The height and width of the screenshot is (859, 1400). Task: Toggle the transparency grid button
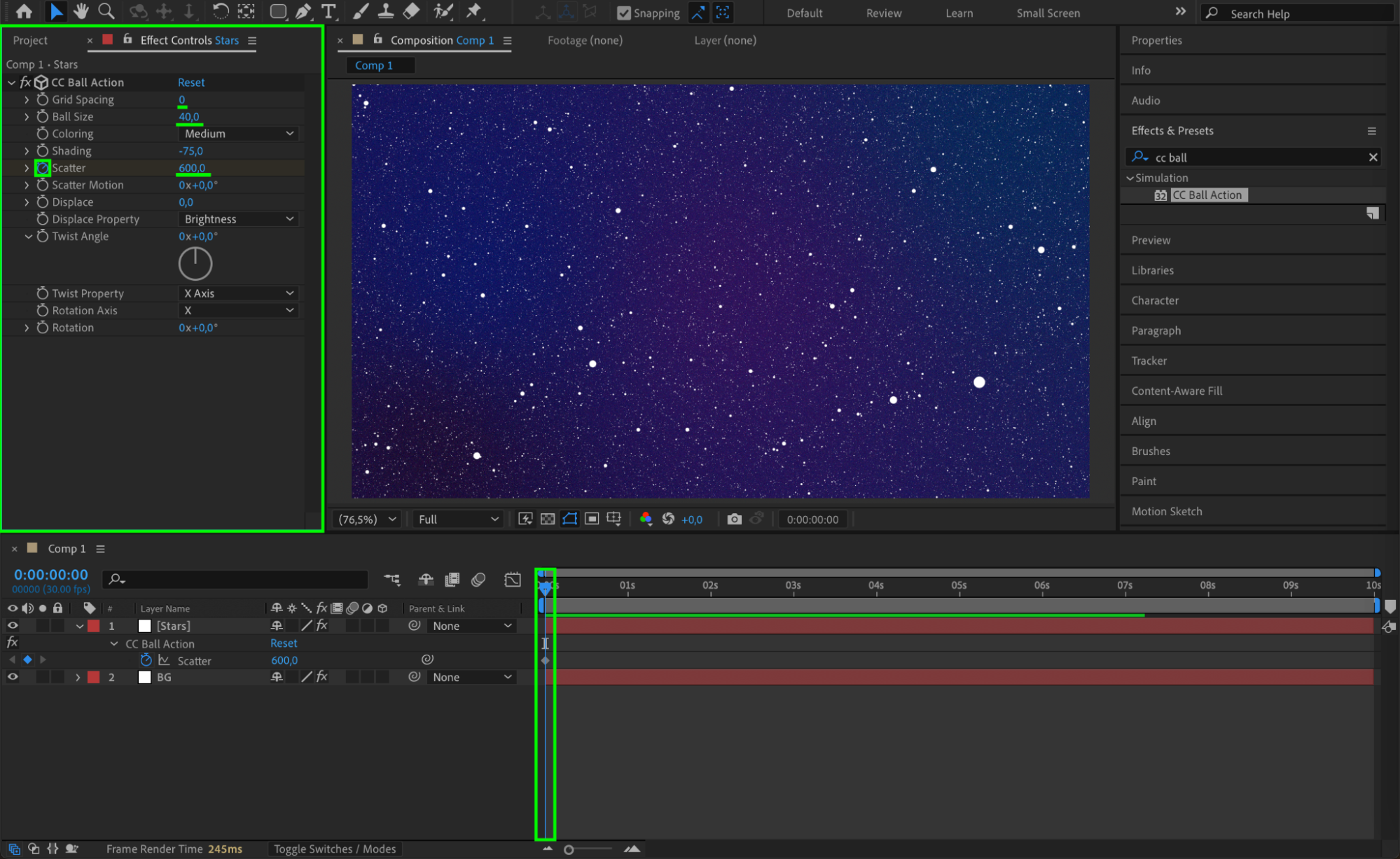548,519
